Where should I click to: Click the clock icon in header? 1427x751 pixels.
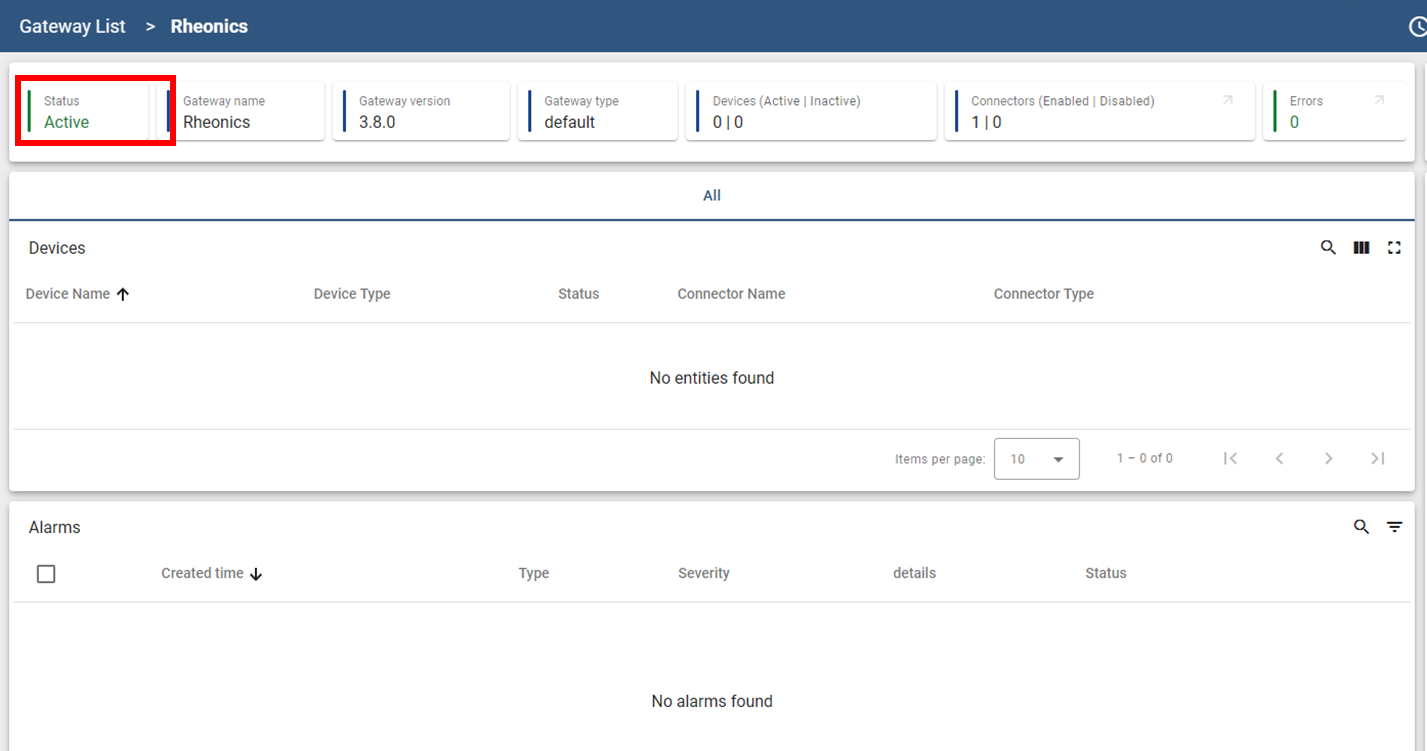pyautogui.click(x=1418, y=26)
